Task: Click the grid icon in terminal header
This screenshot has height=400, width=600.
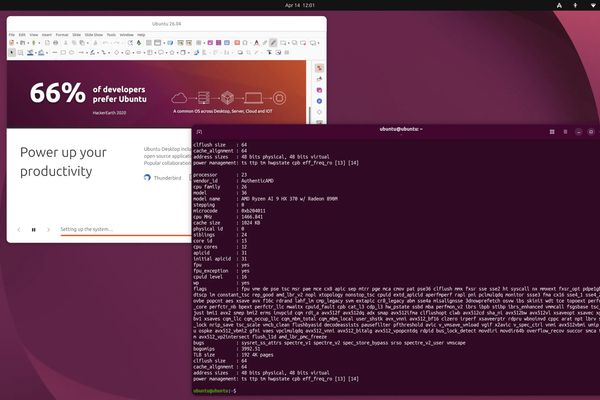Action: point(552,132)
